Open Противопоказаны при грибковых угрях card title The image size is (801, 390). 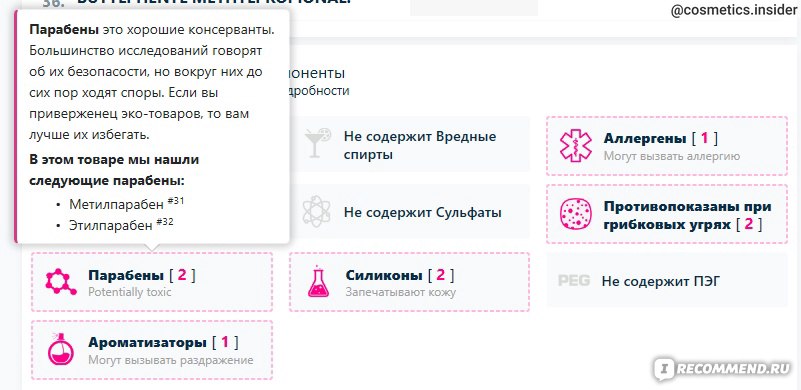[x=688, y=215]
